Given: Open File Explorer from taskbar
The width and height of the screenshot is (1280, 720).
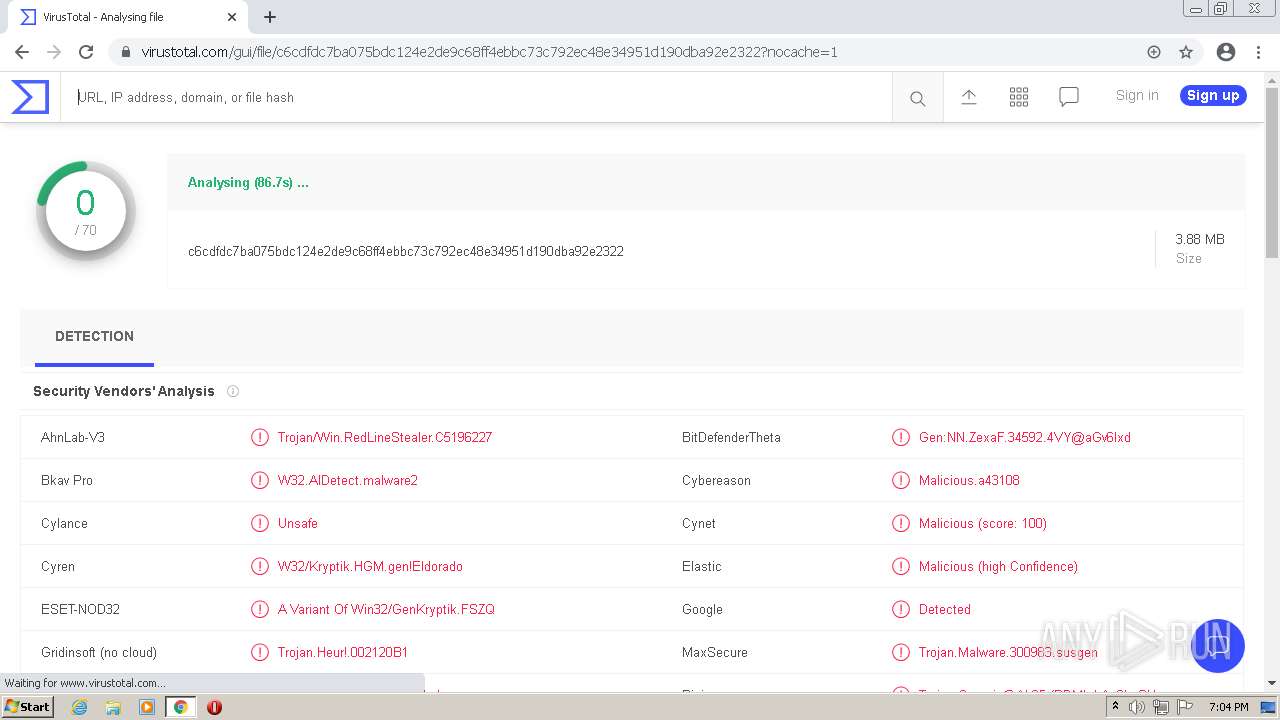Looking at the screenshot, I should click(113, 707).
